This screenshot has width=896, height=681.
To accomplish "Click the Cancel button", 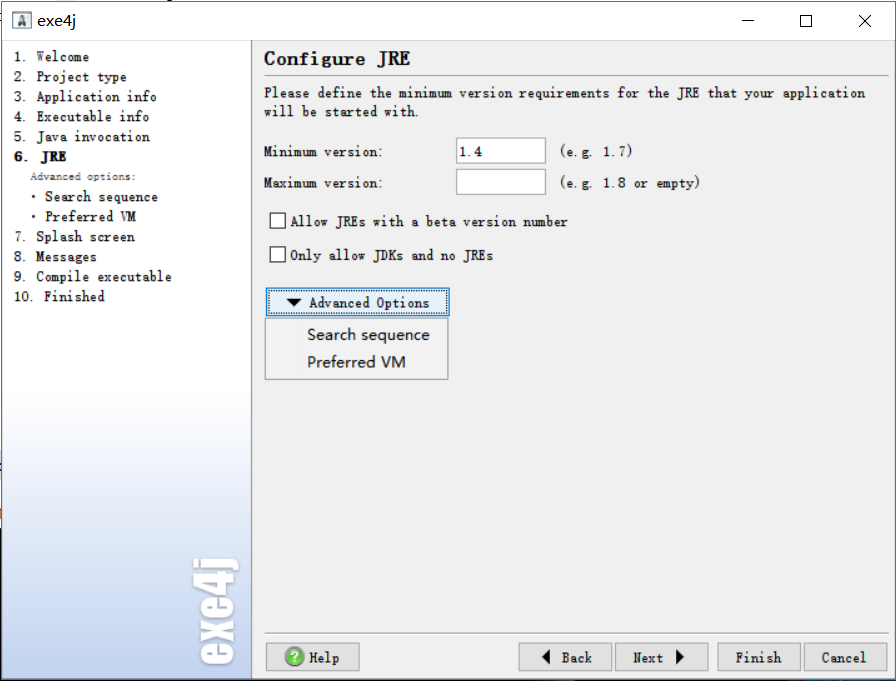I will pos(845,657).
